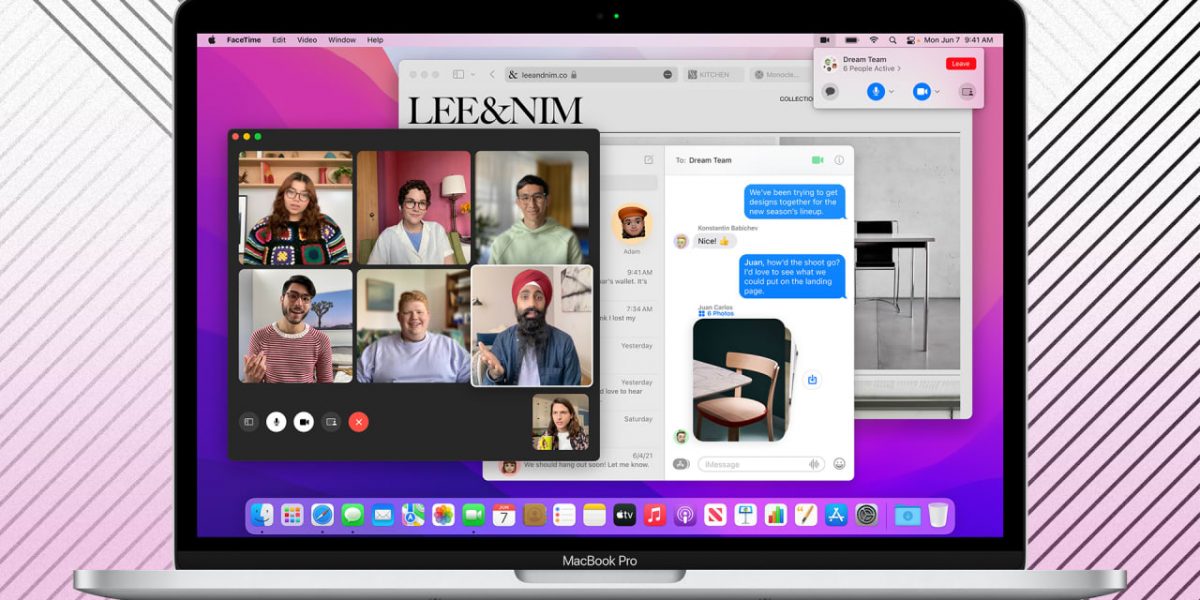The image size is (1200, 600).
Task: Open Spotlight search in menu bar
Action: (892, 40)
